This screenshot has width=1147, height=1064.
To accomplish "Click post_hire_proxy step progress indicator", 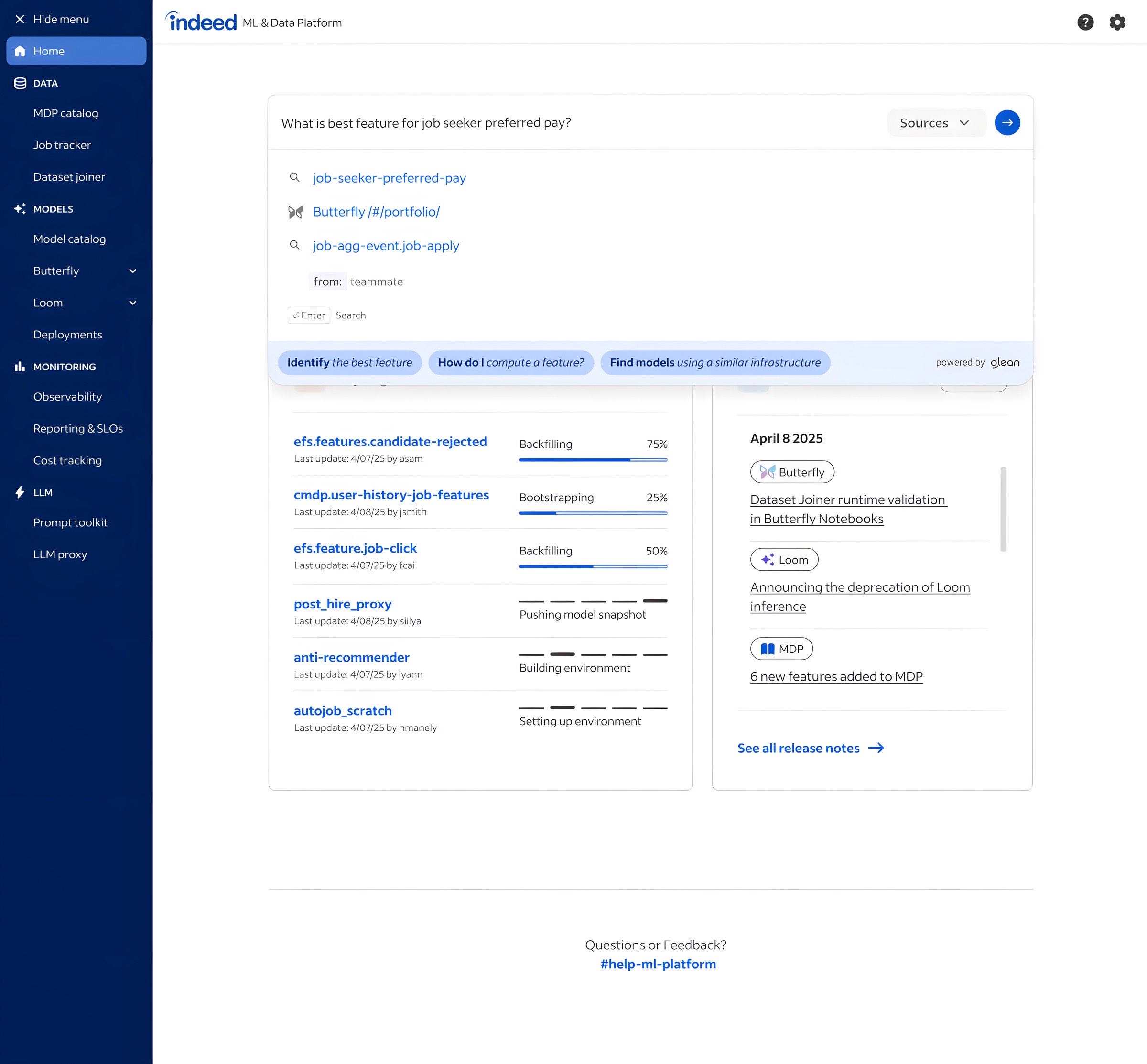I will point(593,601).
